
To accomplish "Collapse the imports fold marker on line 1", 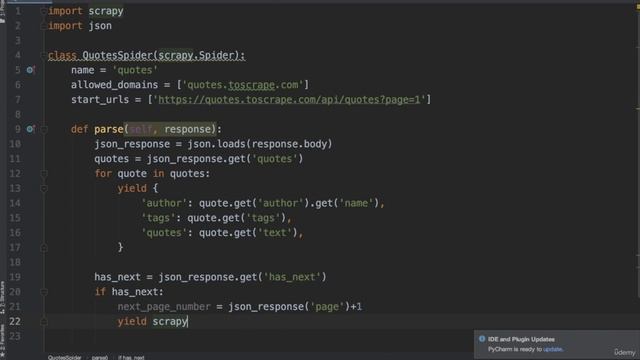I will (44, 11).
